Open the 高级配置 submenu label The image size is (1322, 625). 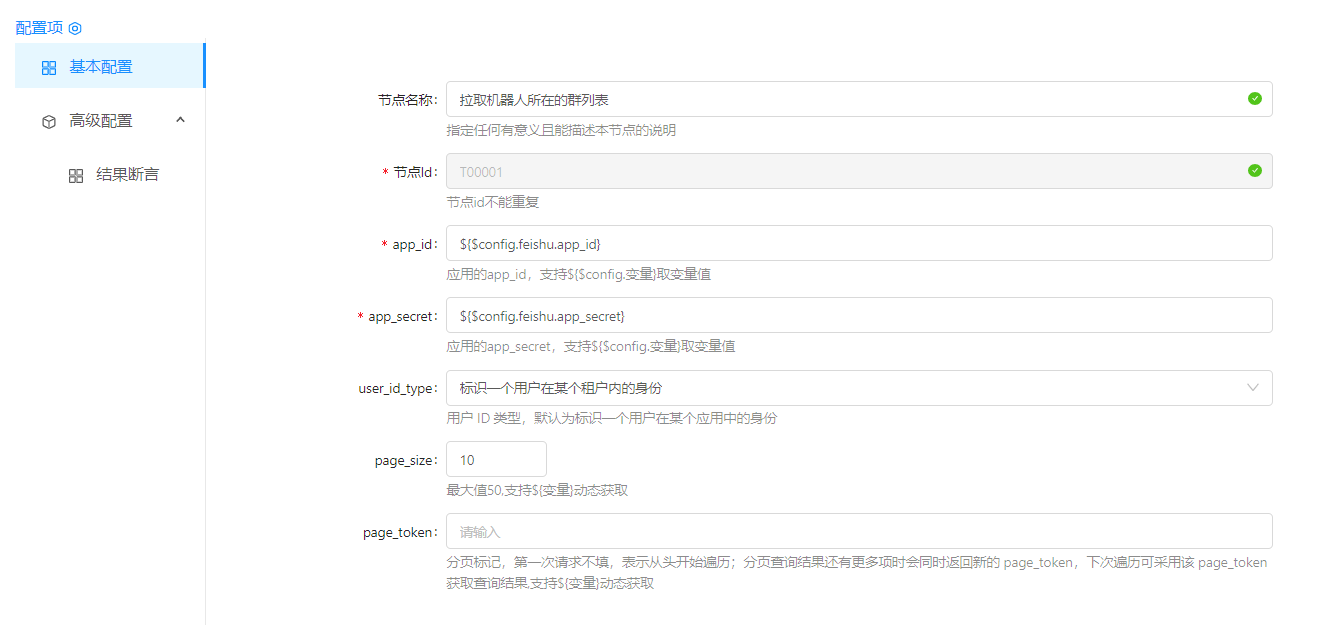[101, 121]
